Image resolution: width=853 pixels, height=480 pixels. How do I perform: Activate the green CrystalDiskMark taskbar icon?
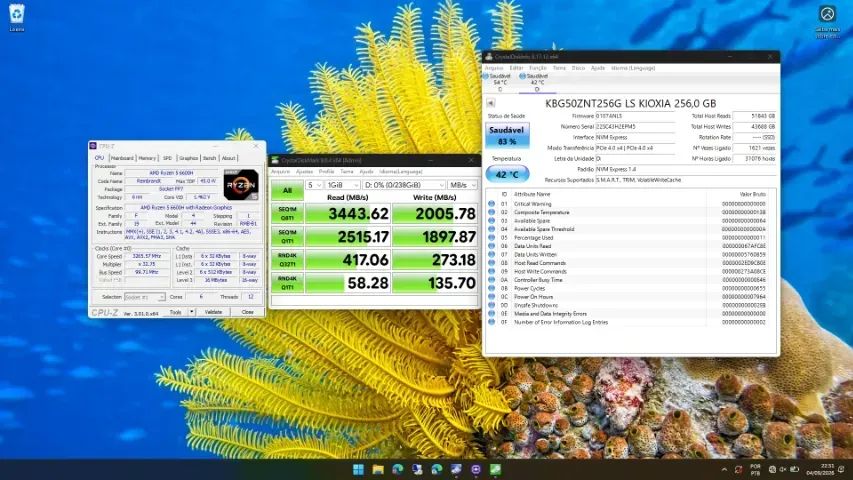click(x=496, y=469)
